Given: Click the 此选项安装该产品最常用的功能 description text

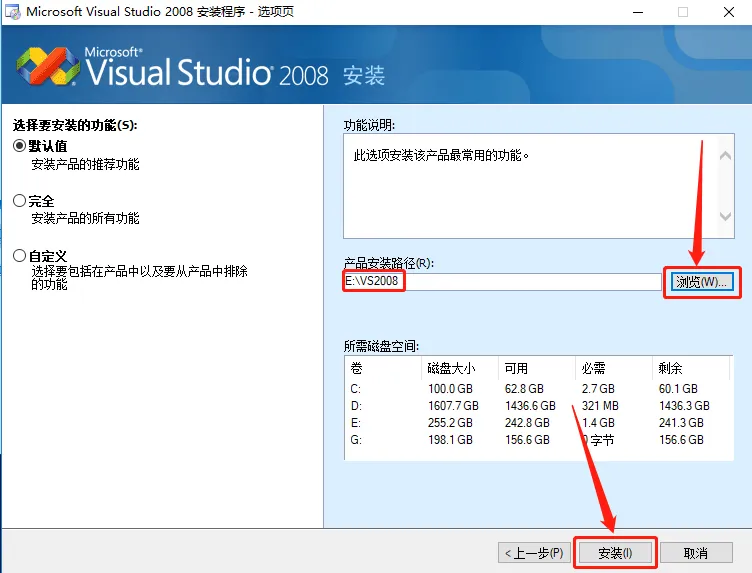Looking at the screenshot, I should 441,155.
